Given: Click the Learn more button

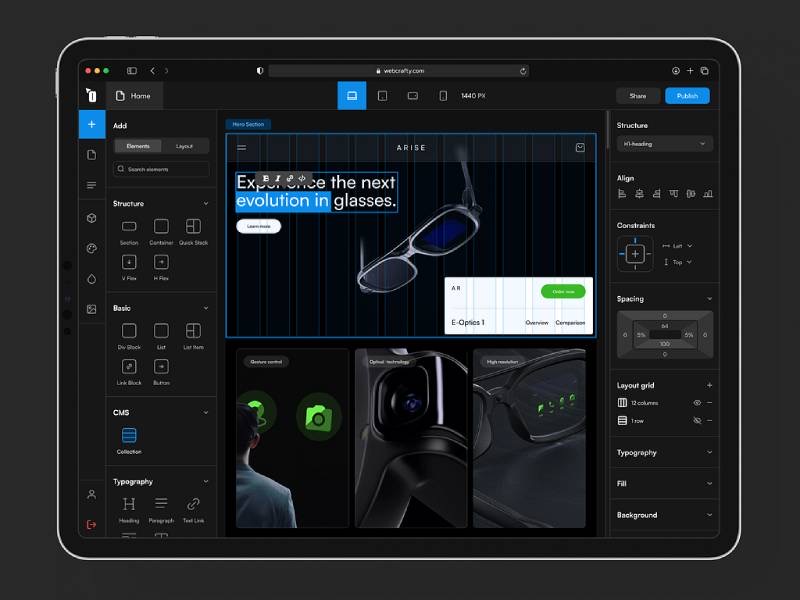Looking at the screenshot, I should click(x=259, y=226).
